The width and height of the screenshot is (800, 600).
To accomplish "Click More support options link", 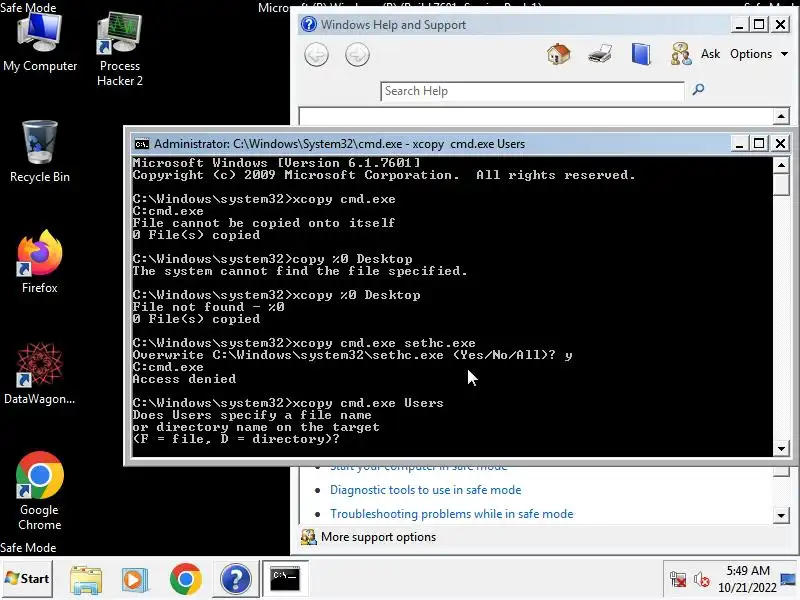I will (379, 537).
